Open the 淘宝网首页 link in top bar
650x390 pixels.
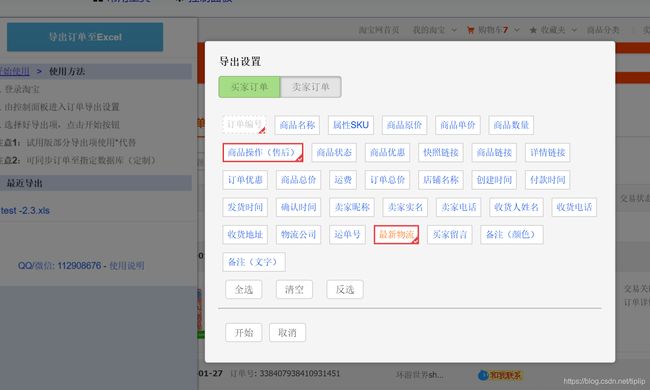click(379, 30)
